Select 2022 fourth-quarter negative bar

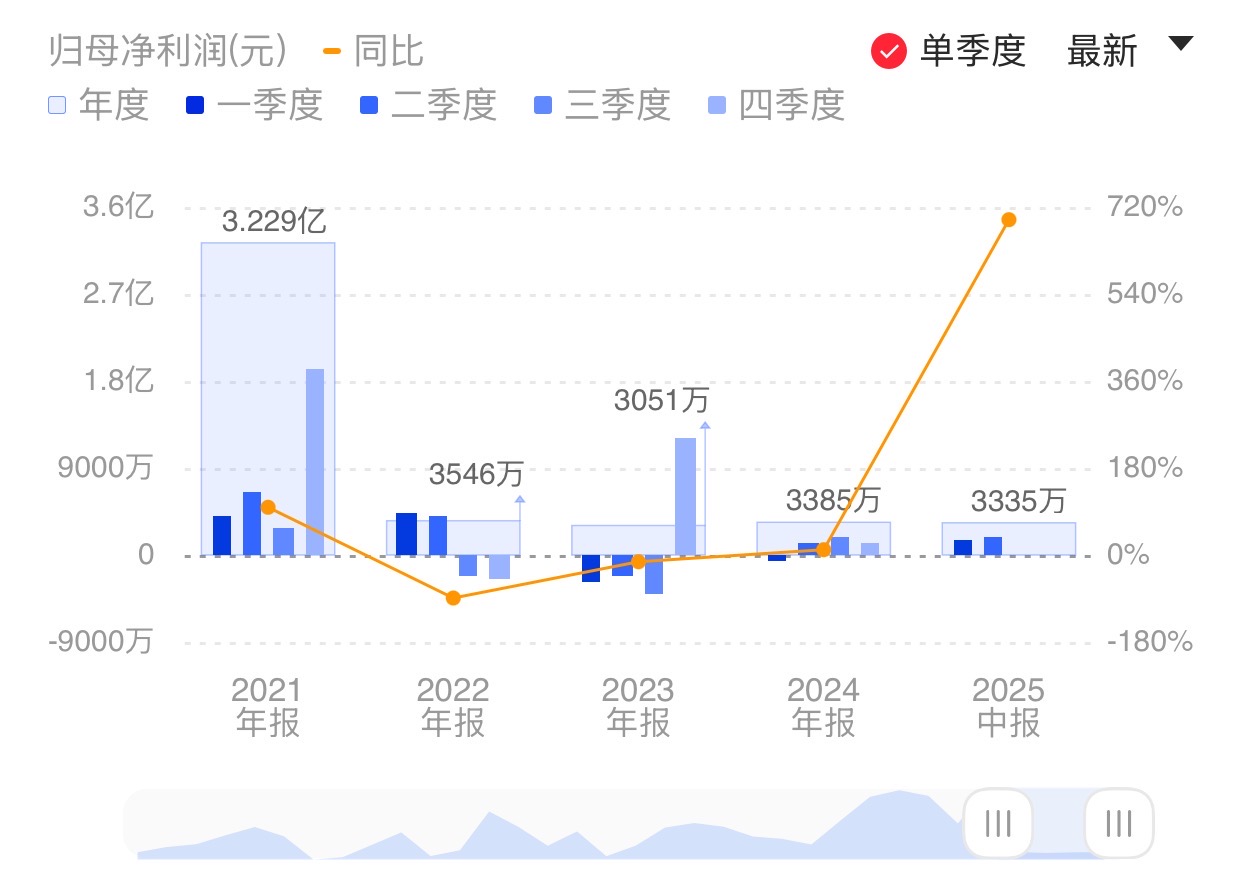pyautogui.click(x=500, y=567)
